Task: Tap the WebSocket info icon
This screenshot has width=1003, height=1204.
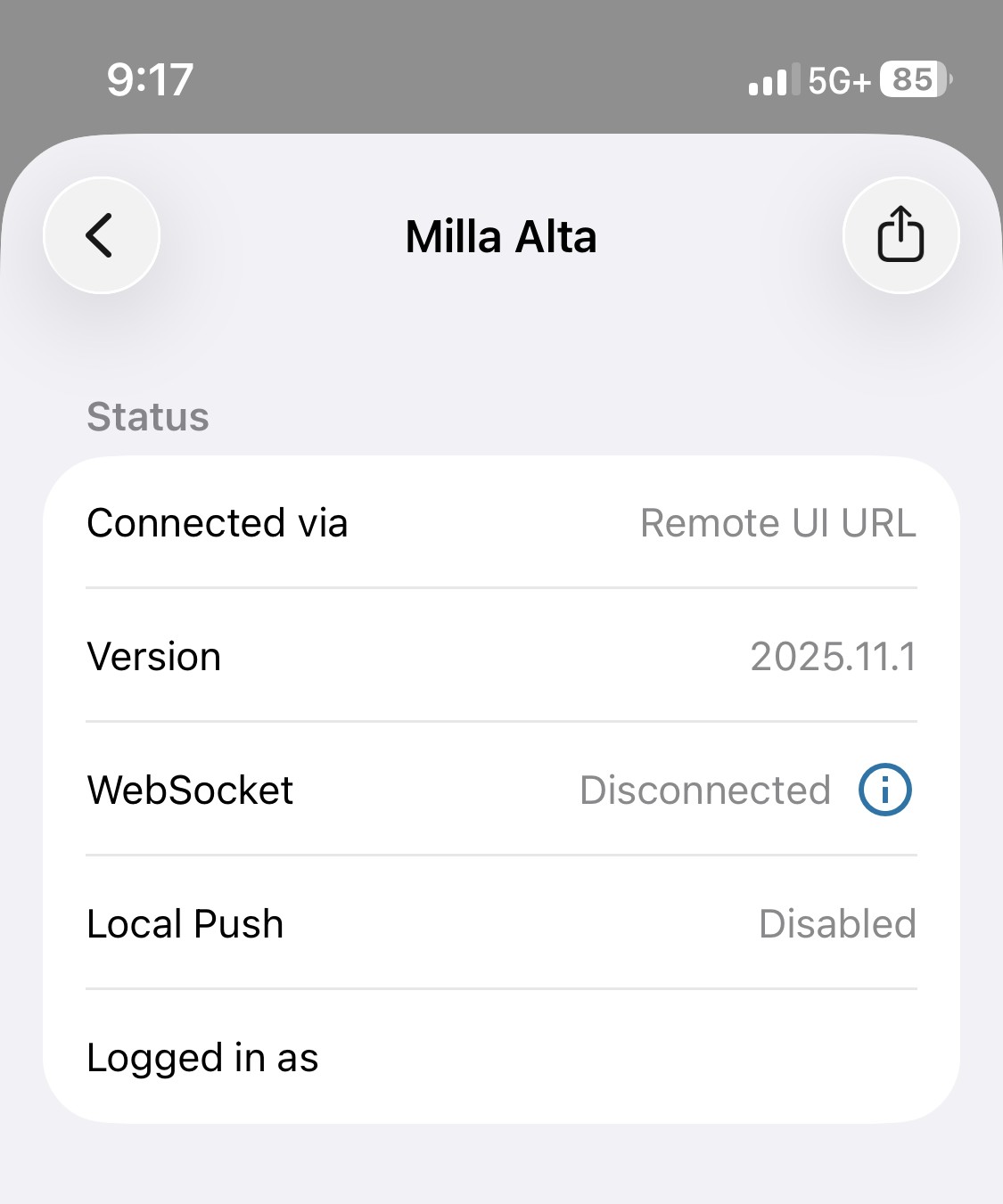Action: click(884, 790)
